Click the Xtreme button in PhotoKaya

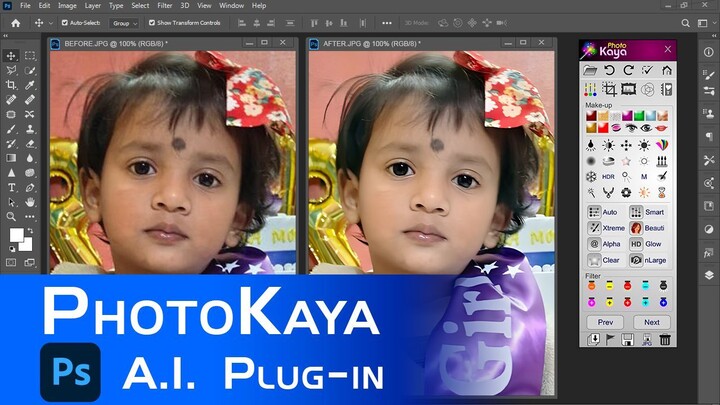[606, 228]
